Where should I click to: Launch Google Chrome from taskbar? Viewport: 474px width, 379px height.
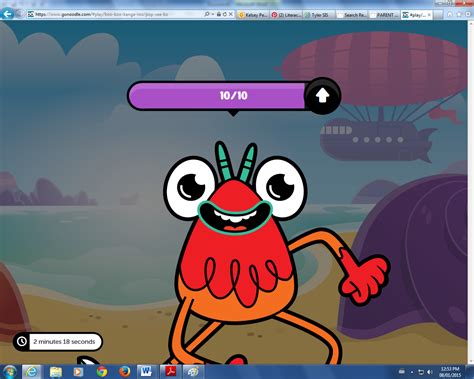click(102, 371)
